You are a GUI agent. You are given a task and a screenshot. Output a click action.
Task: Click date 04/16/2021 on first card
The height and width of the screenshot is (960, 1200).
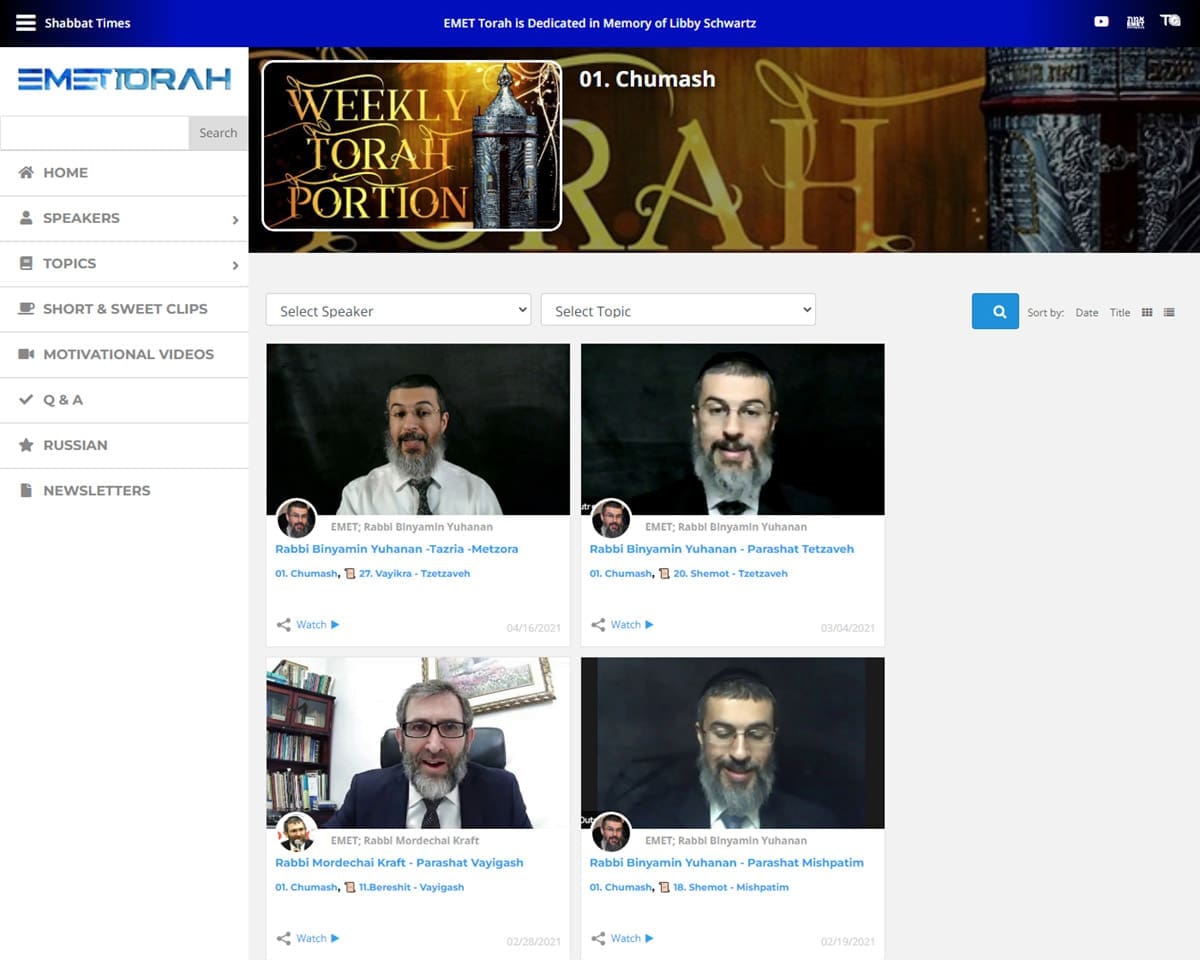point(533,628)
